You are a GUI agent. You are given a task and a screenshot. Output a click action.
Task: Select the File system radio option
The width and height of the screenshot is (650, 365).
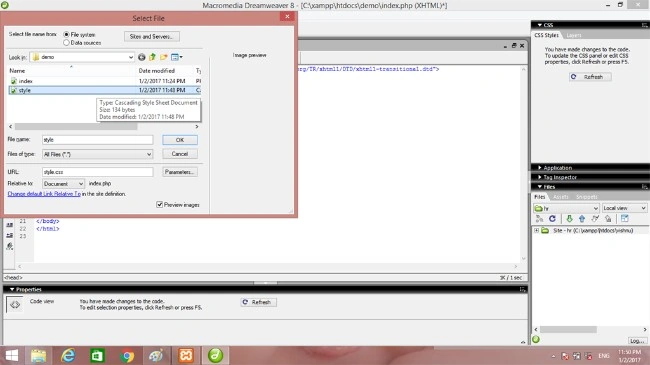click(66, 34)
